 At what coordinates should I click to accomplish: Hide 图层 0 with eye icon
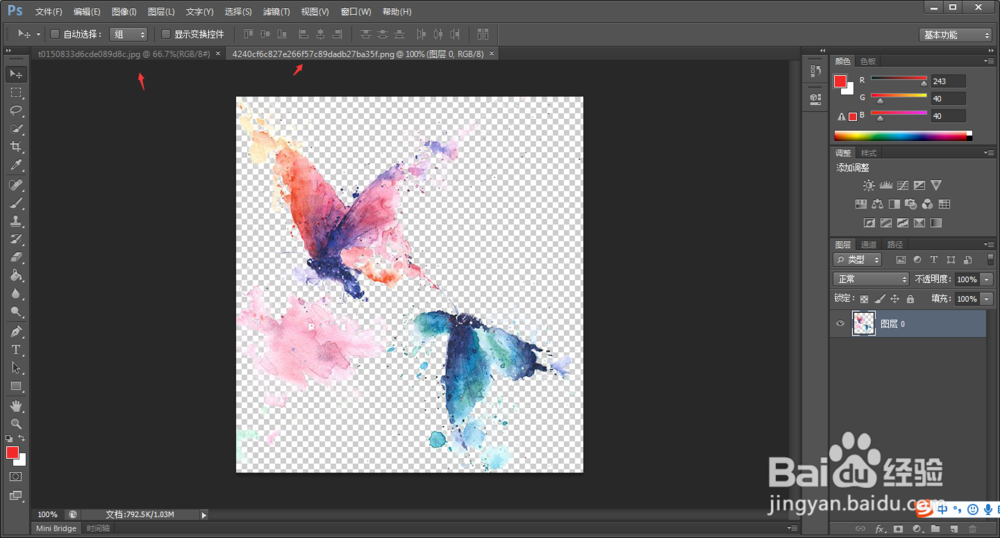click(840, 323)
